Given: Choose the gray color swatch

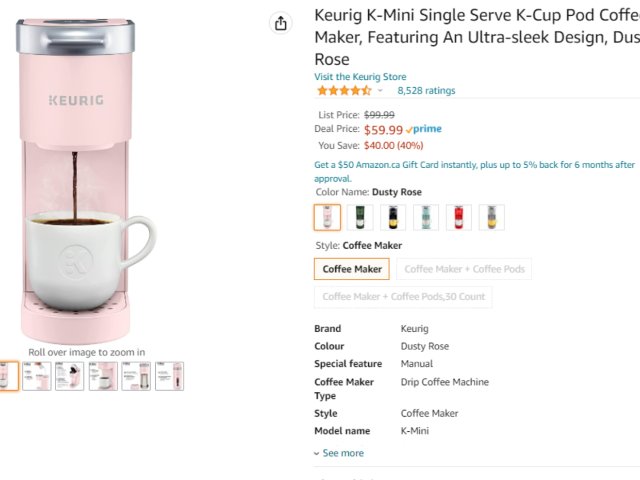Looking at the screenshot, I should (491, 217).
